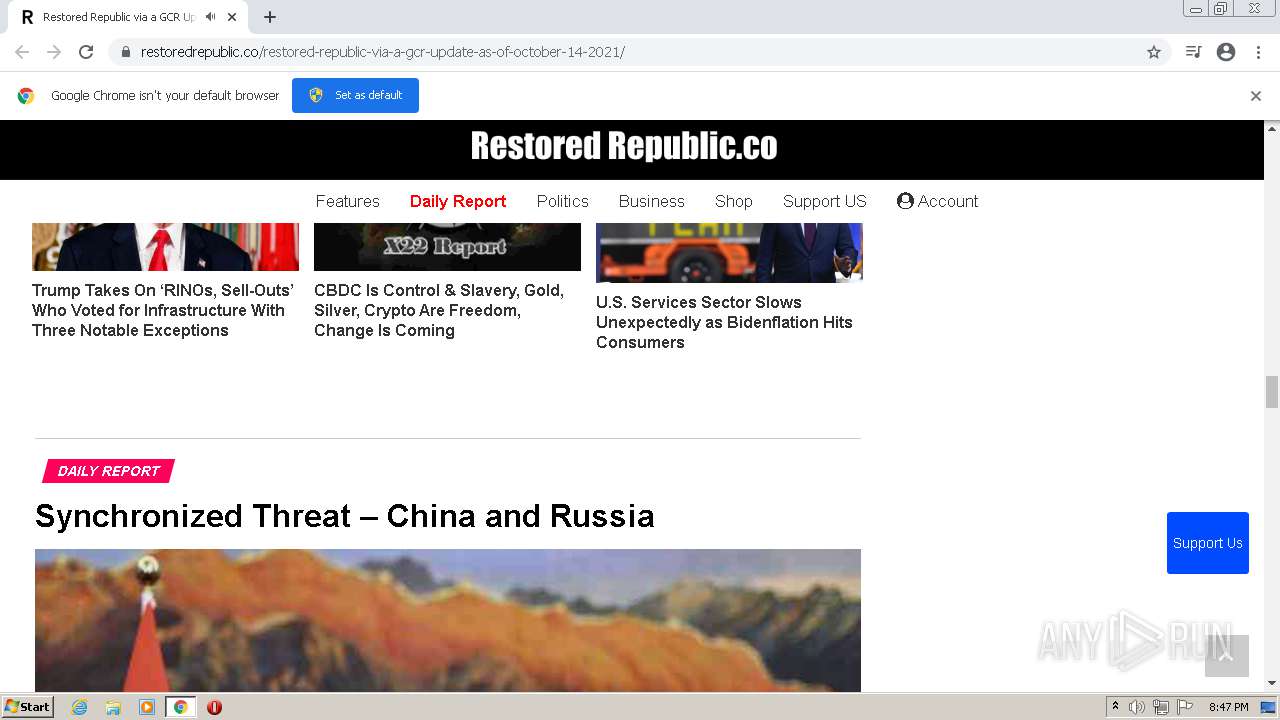Jump back to top of page
Screen dimensions: 1280x720
tap(1227, 656)
